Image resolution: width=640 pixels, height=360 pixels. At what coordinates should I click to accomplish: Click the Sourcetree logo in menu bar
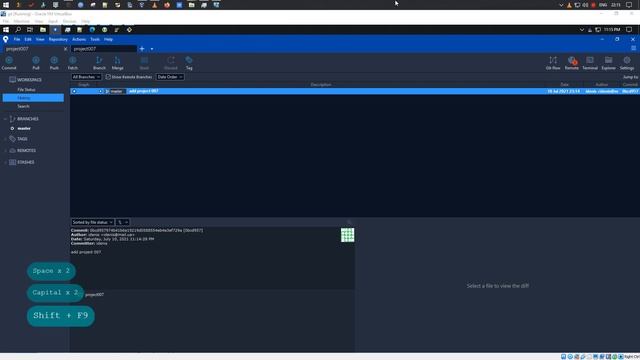coord(5,39)
